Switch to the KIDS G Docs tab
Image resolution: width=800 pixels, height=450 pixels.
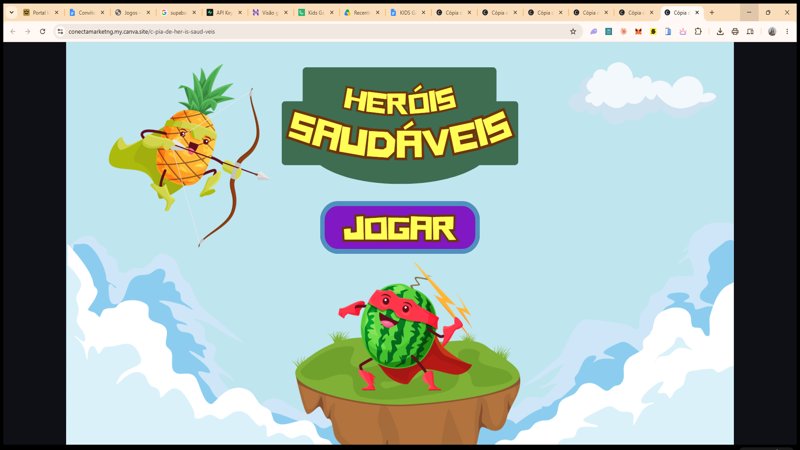[x=407, y=12]
